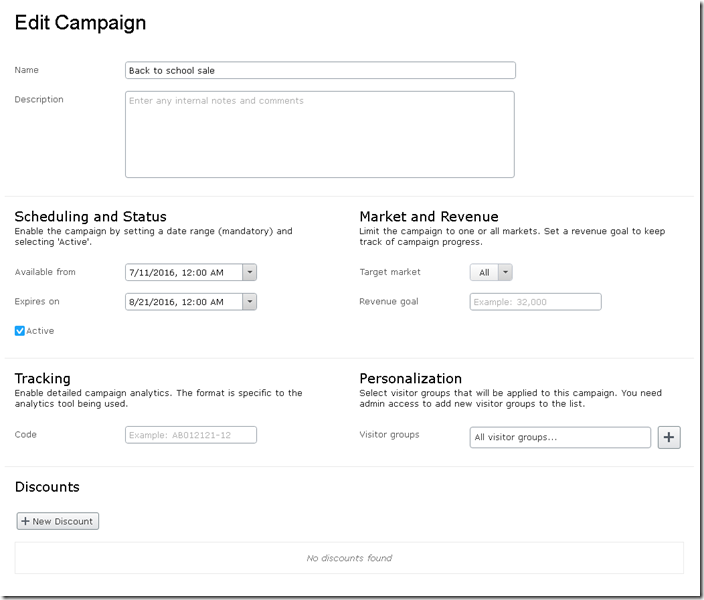Toggle the Active checkbox
The image size is (704, 600).
tap(20, 331)
